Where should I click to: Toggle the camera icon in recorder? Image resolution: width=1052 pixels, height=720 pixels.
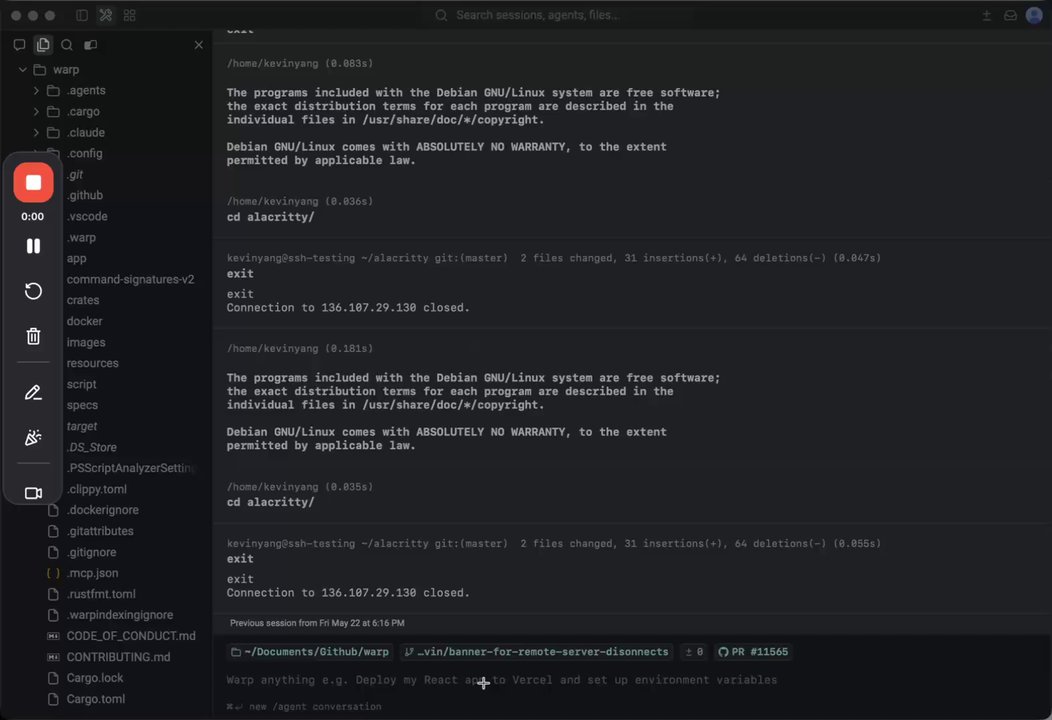[33, 493]
